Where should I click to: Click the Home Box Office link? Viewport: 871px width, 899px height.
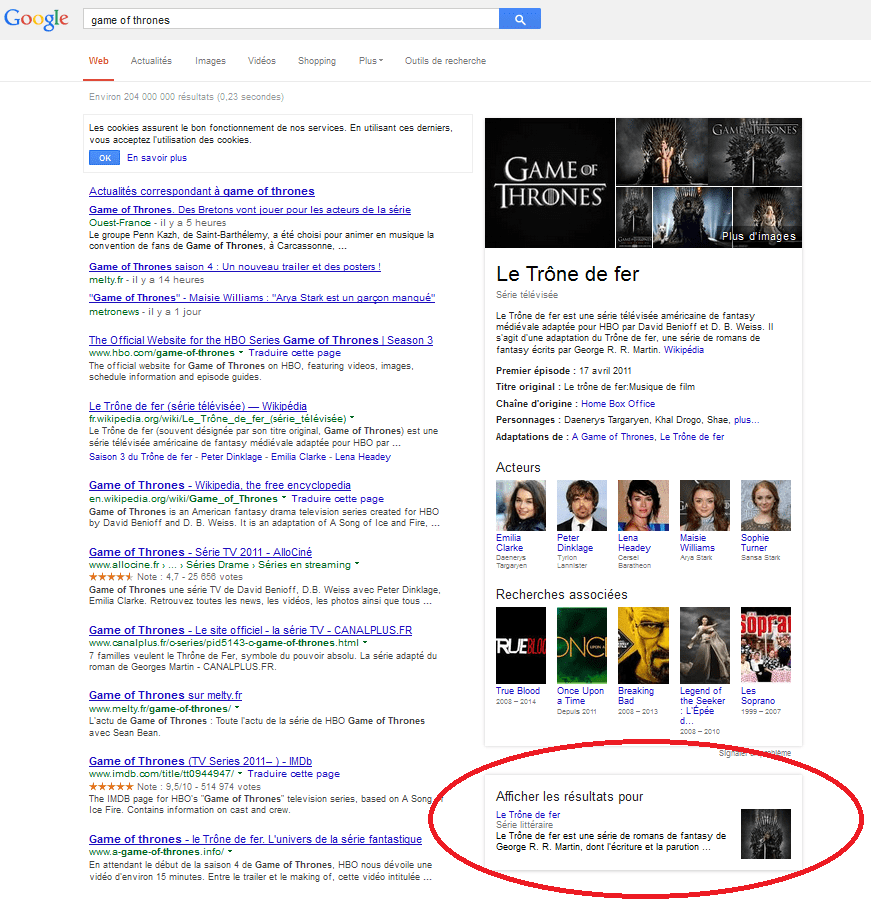click(x=618, y=404)
